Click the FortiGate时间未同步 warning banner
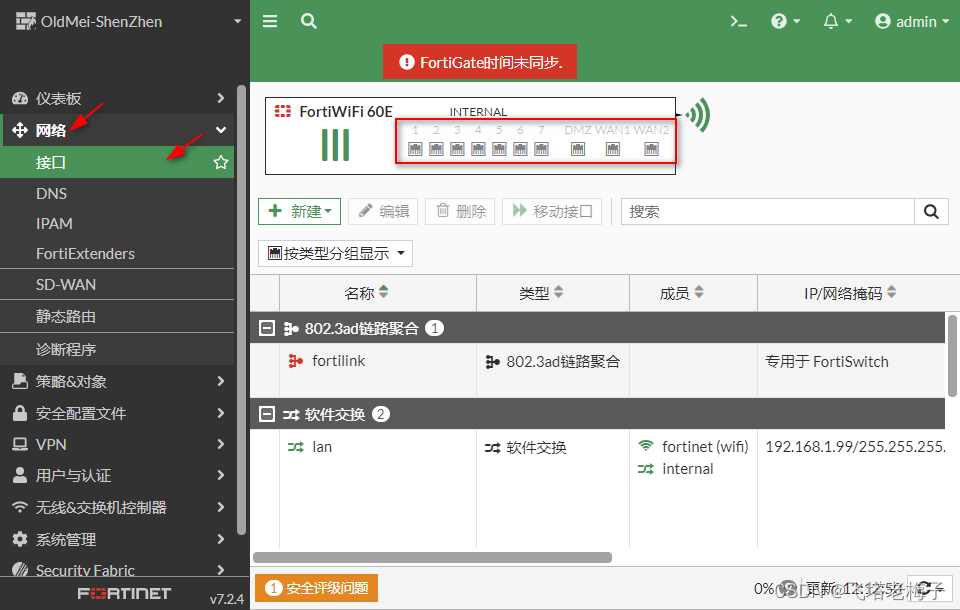This screenshot has height=610, width=960. point(480,62)
